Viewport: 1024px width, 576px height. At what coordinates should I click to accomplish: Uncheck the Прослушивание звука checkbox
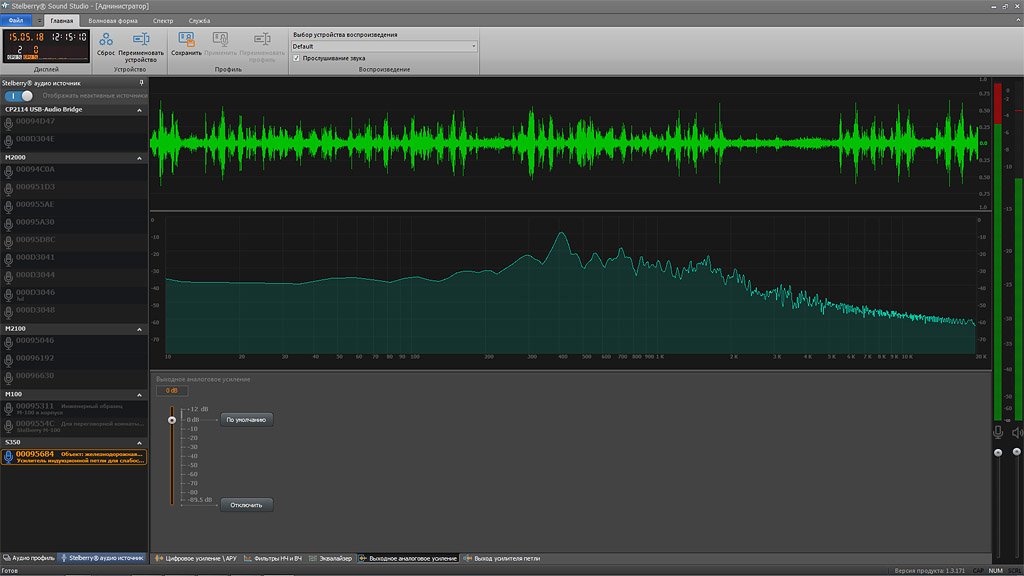tap(296, 58)
